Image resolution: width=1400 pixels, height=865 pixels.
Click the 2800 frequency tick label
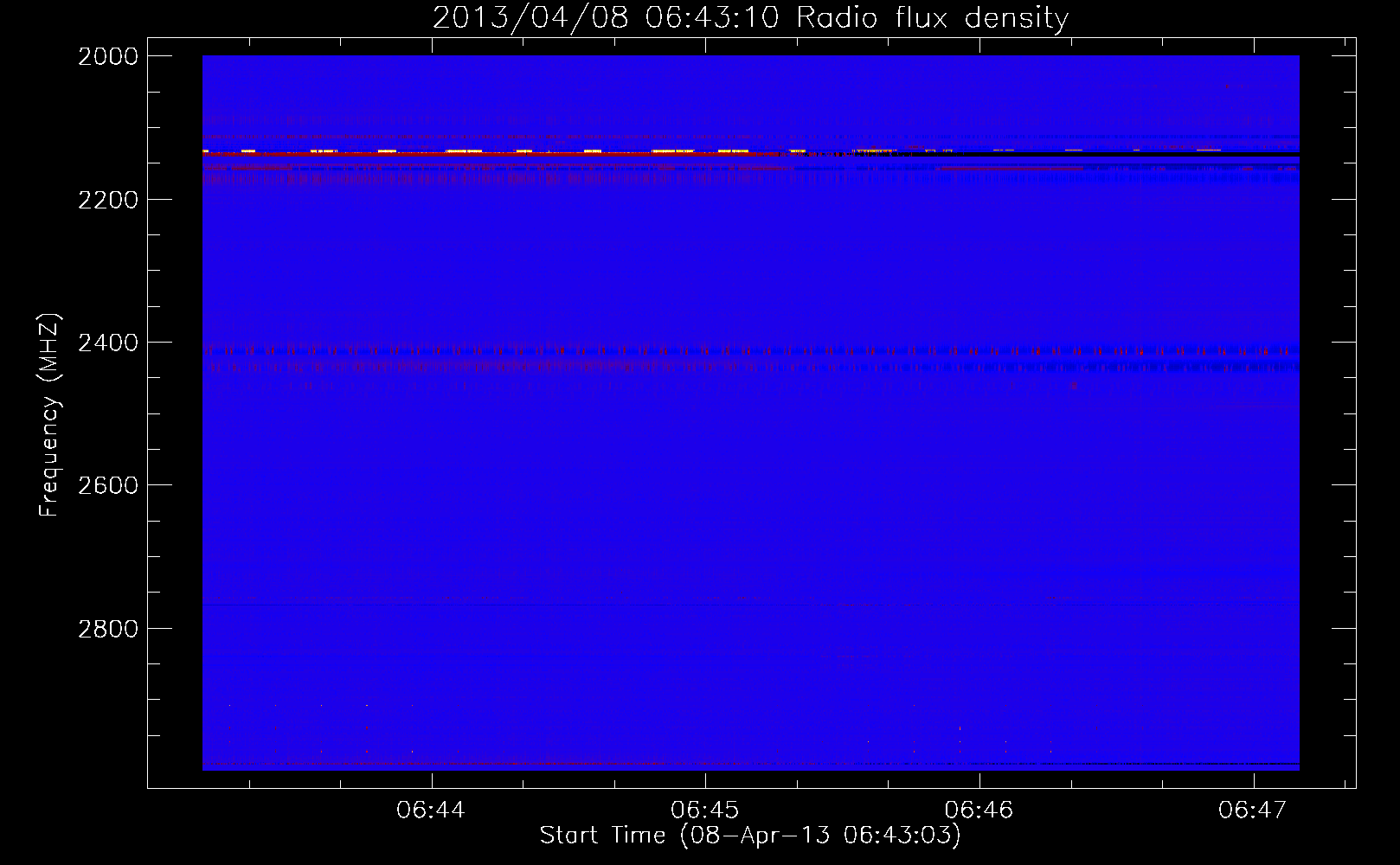(108, 629)
